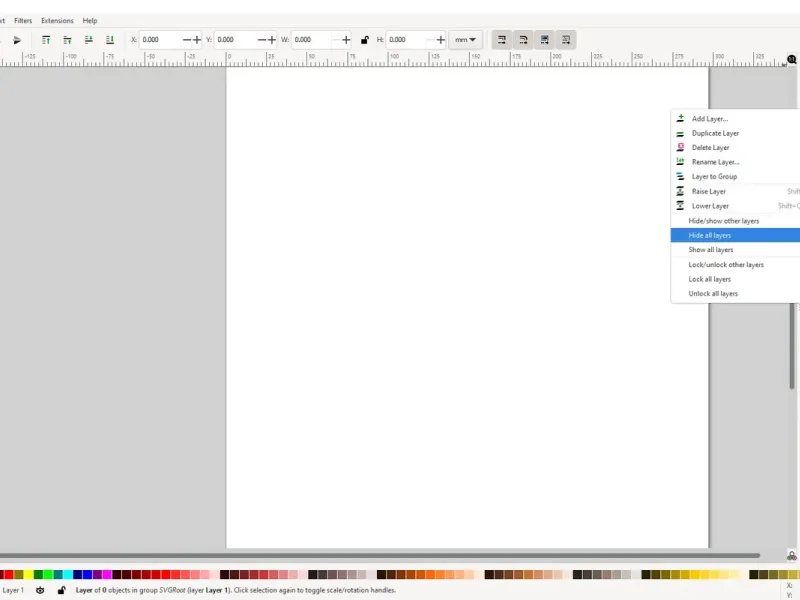Screen dimensions: 800x600
Task: Open the Help menu
Action: coord(90,21)
